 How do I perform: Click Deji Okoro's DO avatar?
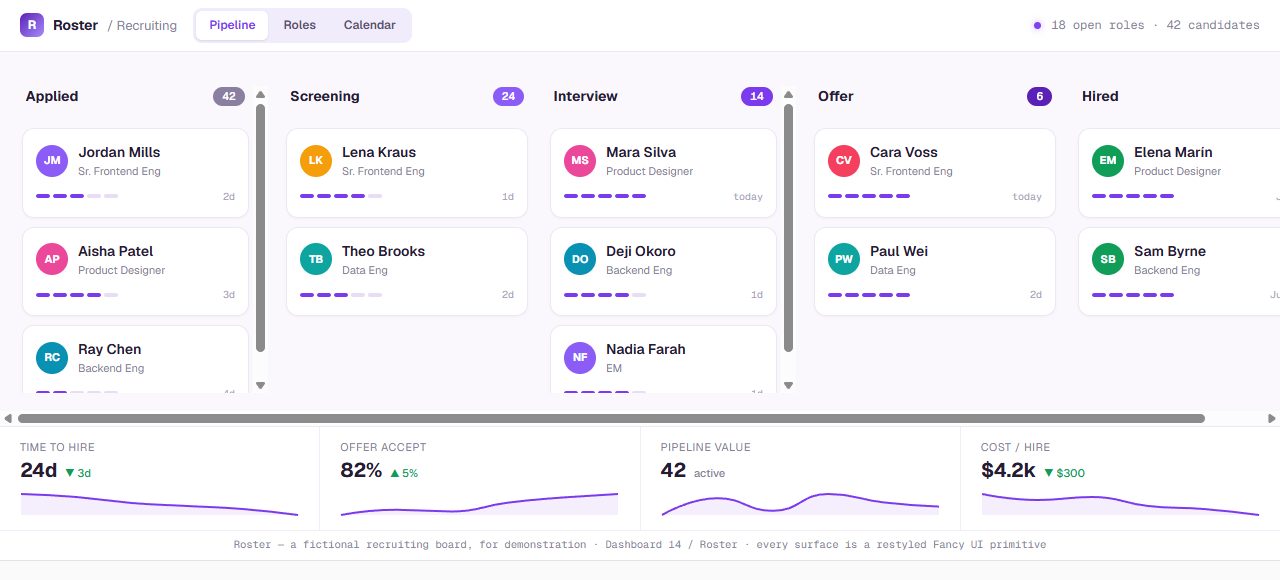(x=580, y=259)
